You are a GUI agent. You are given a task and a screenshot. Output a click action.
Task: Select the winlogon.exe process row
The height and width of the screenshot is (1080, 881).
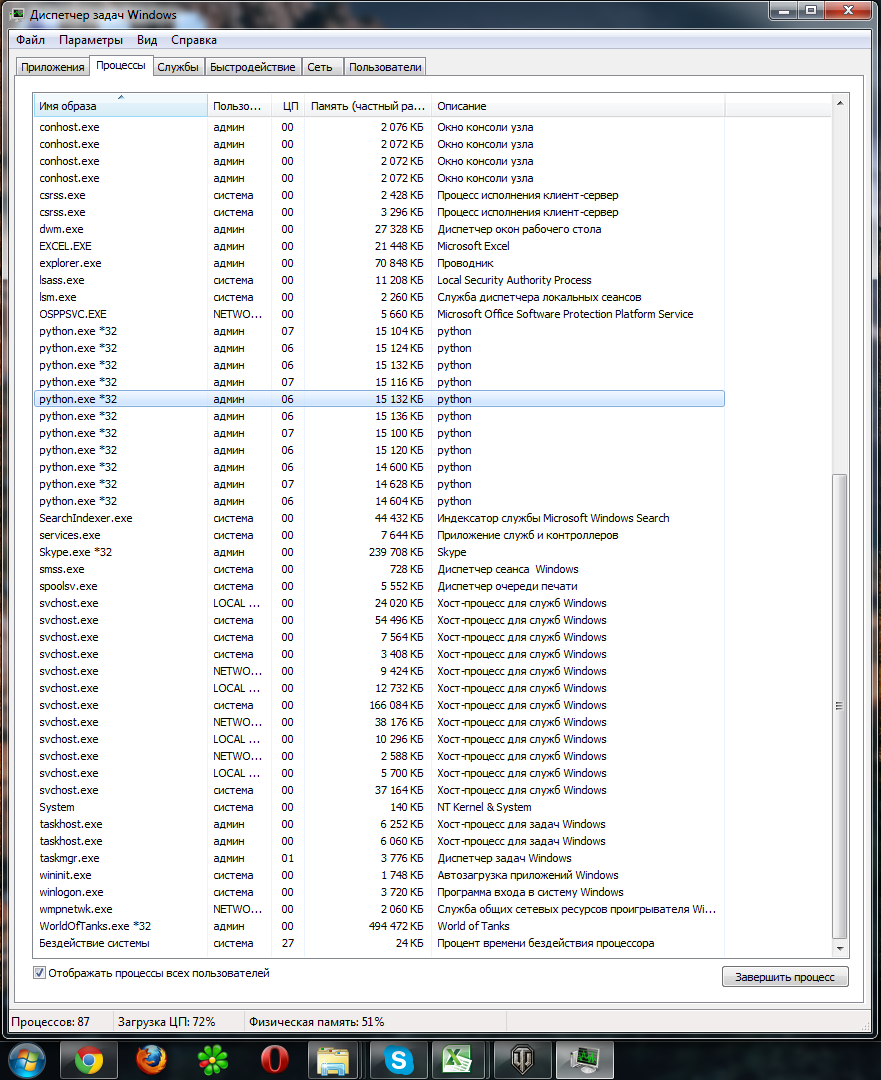[379, 892]
